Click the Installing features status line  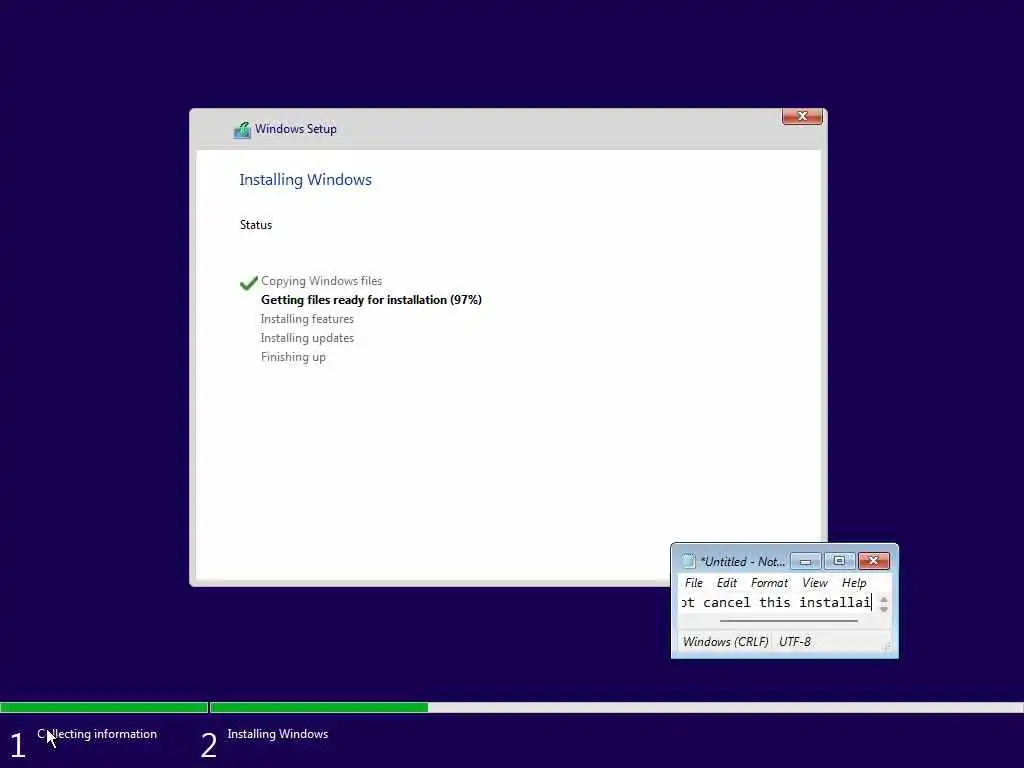click(307, 319)
